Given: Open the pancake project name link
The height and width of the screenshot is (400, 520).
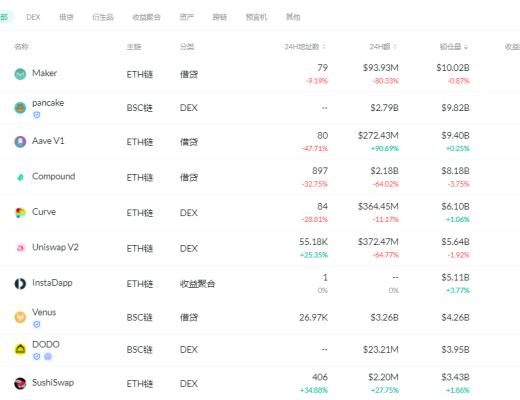Looking at the screenshot, I should click(x=48, y=103).
